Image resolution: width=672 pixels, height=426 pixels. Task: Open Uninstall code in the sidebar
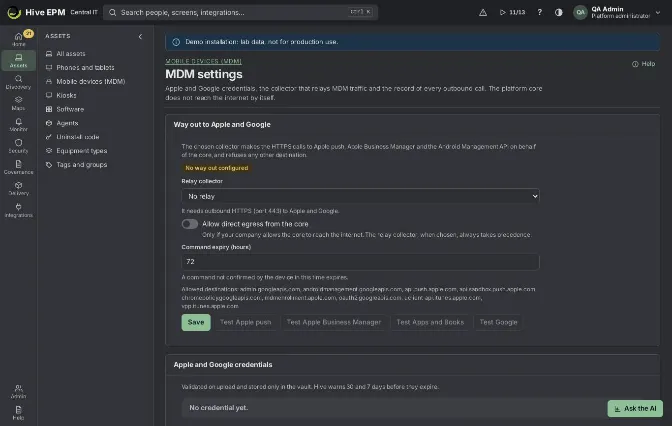coord(78,137)
